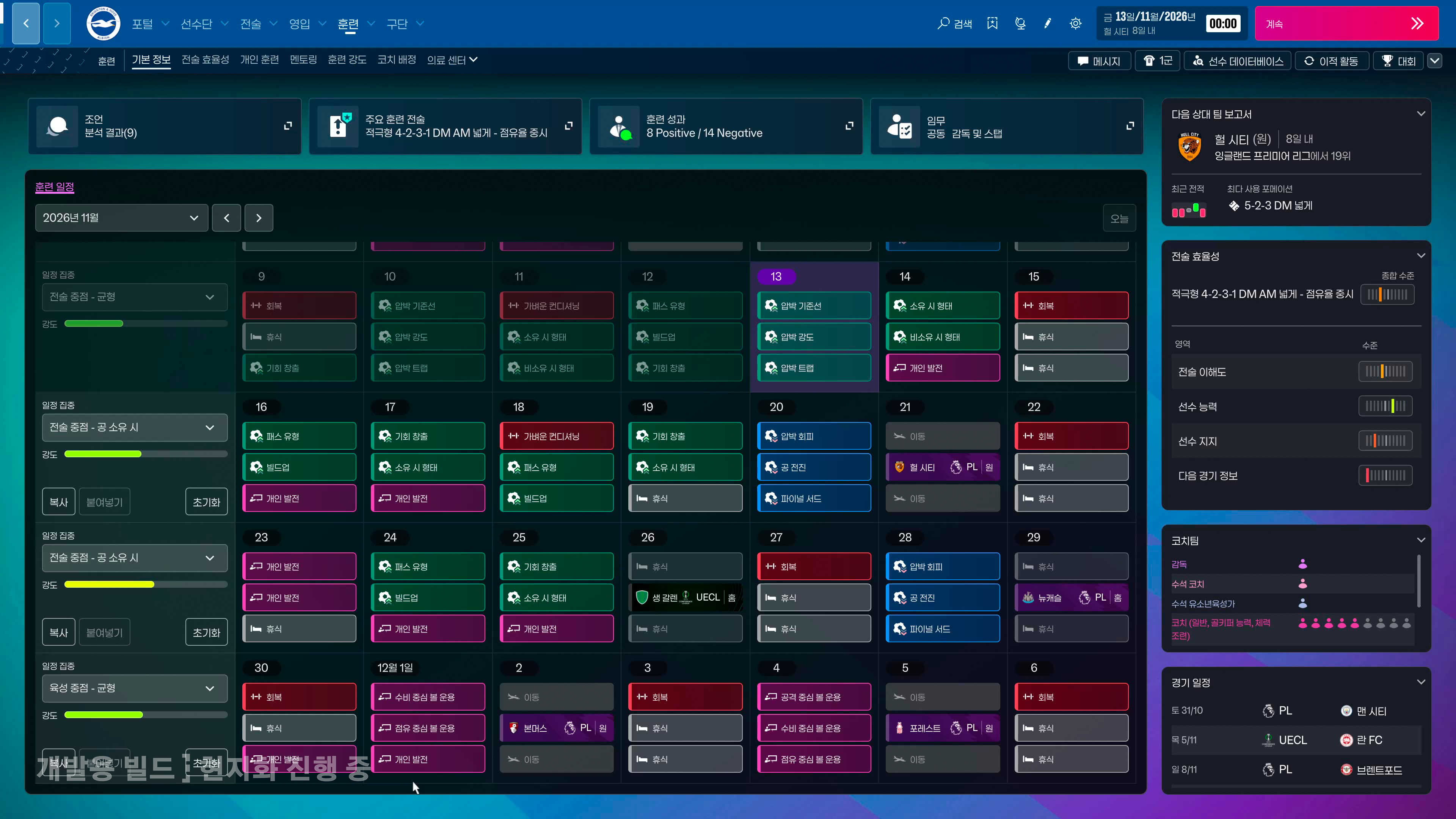Expand the 훈련 성과 card popout icon
The image size is (1456, 819).
(849, 126)
